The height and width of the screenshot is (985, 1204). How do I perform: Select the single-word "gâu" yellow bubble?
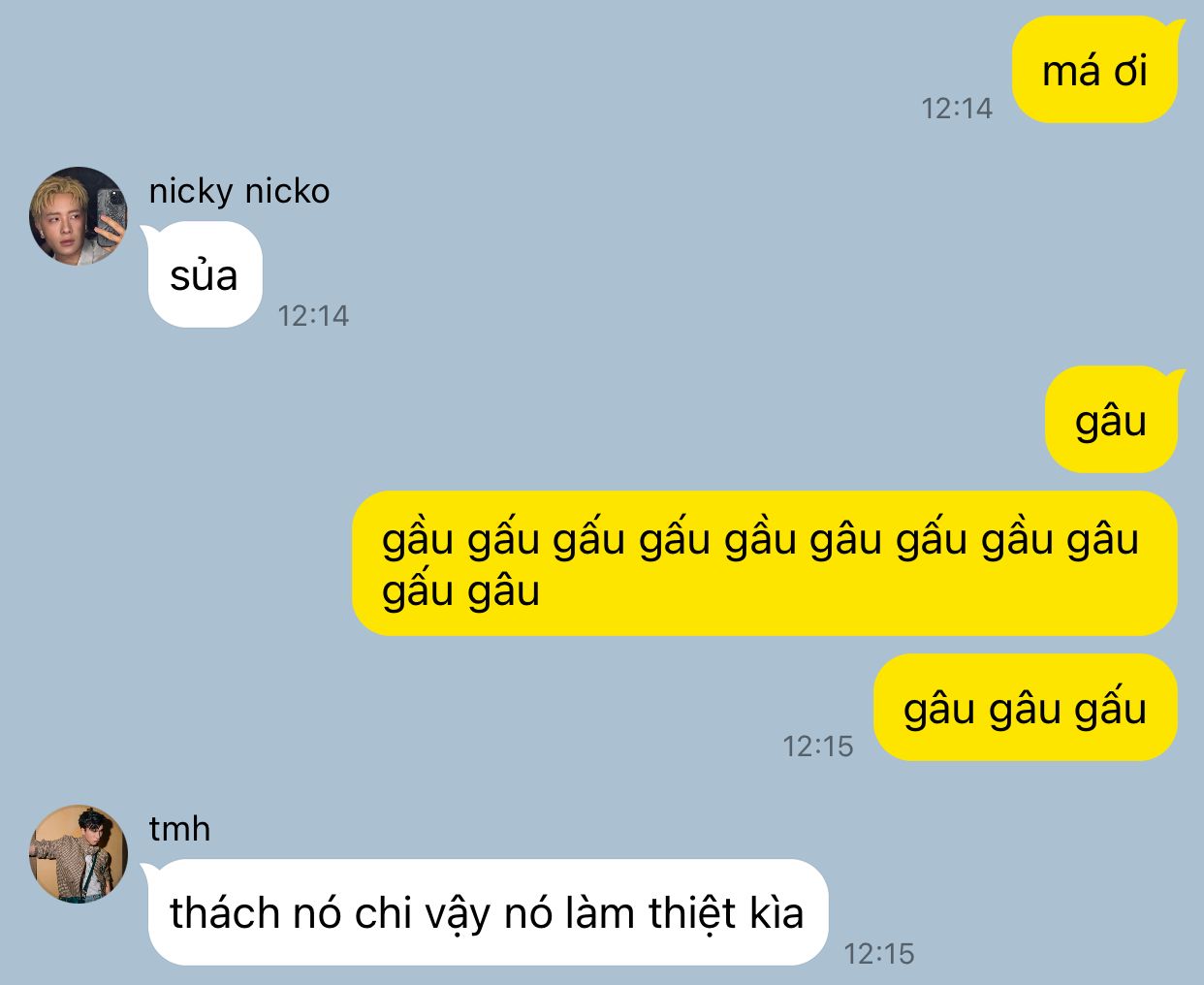click(x=1112, y=419)
